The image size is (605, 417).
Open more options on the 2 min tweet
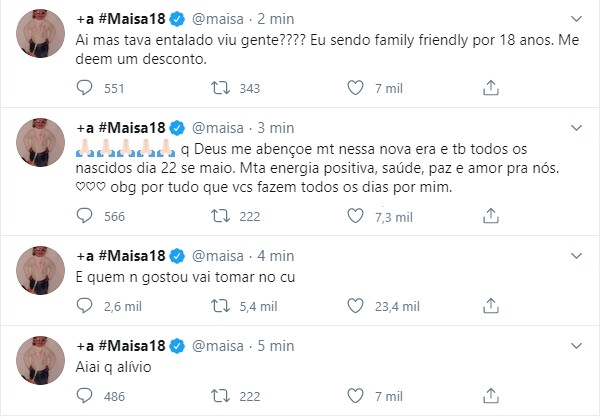[577, 19]
